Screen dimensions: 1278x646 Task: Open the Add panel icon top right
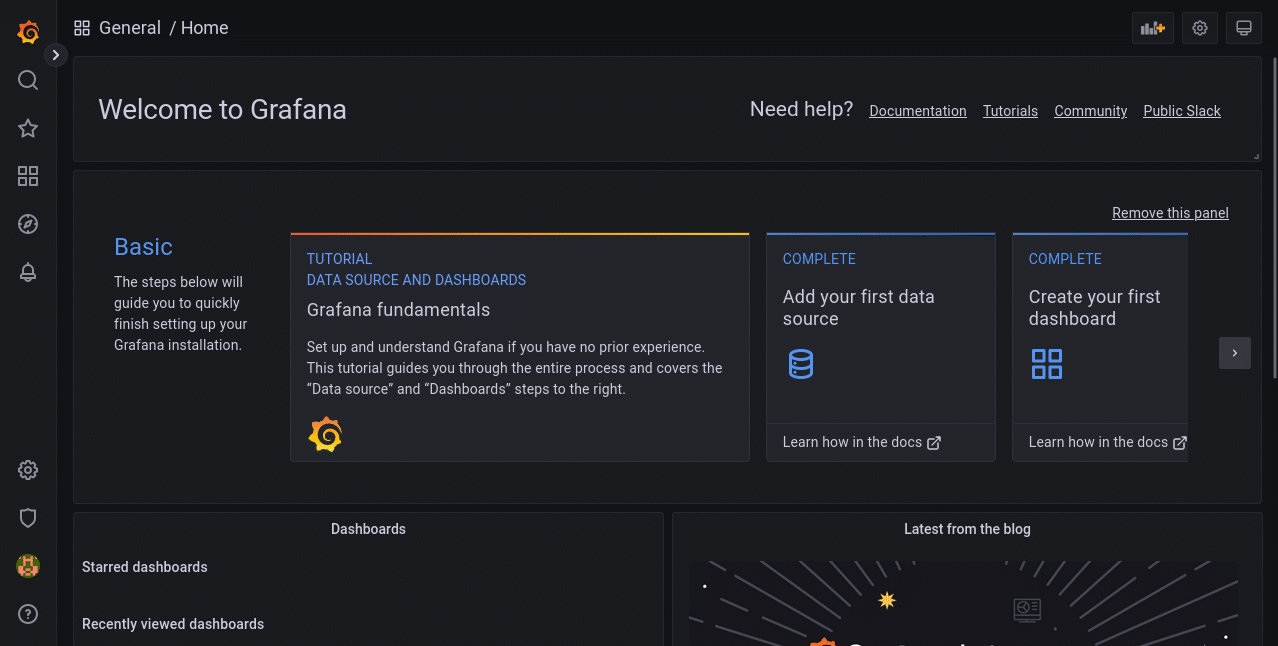point(1152,28)
